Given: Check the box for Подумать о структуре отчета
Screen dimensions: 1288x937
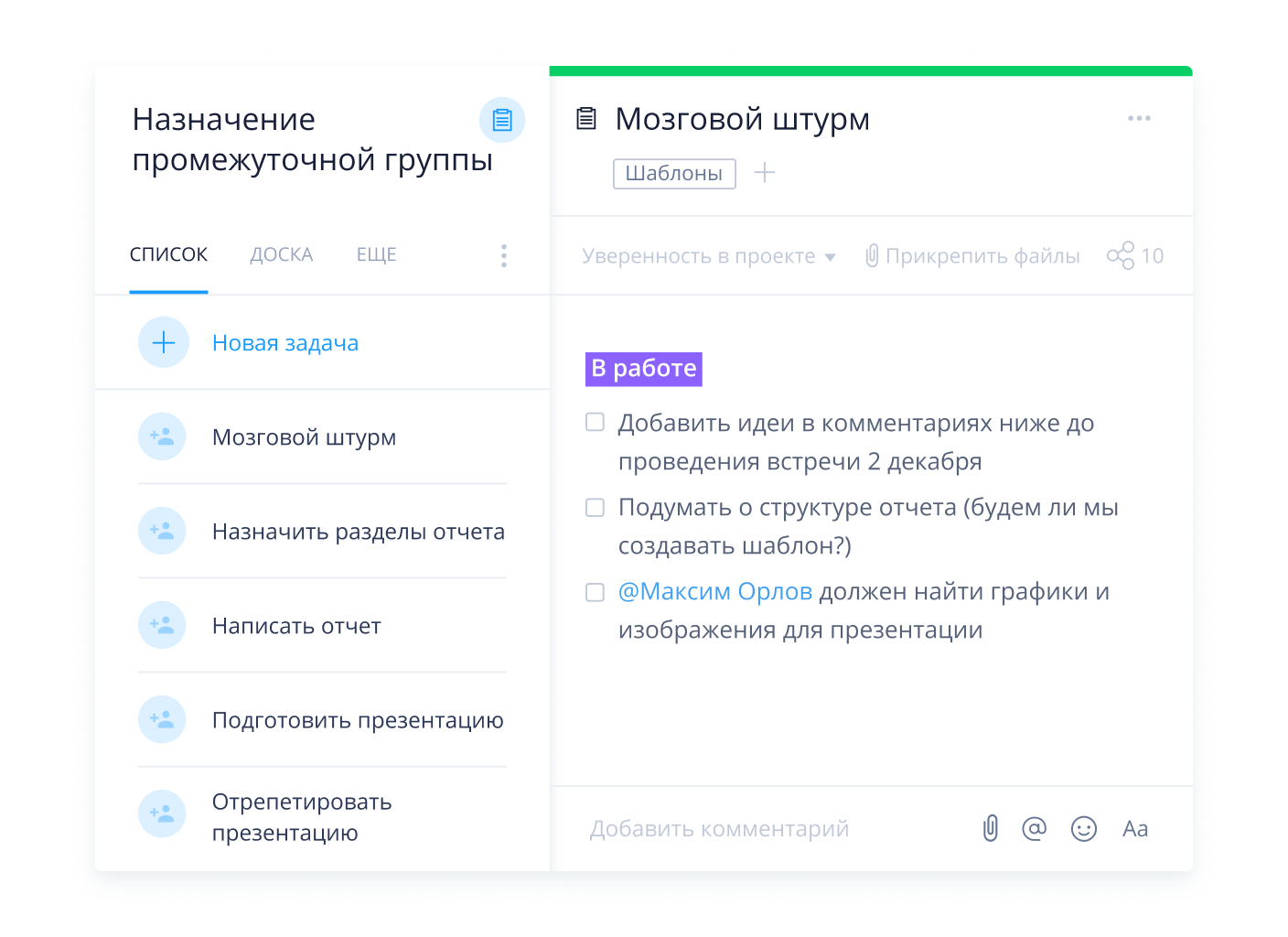Looking at the screenshot, I should [595, 507].
